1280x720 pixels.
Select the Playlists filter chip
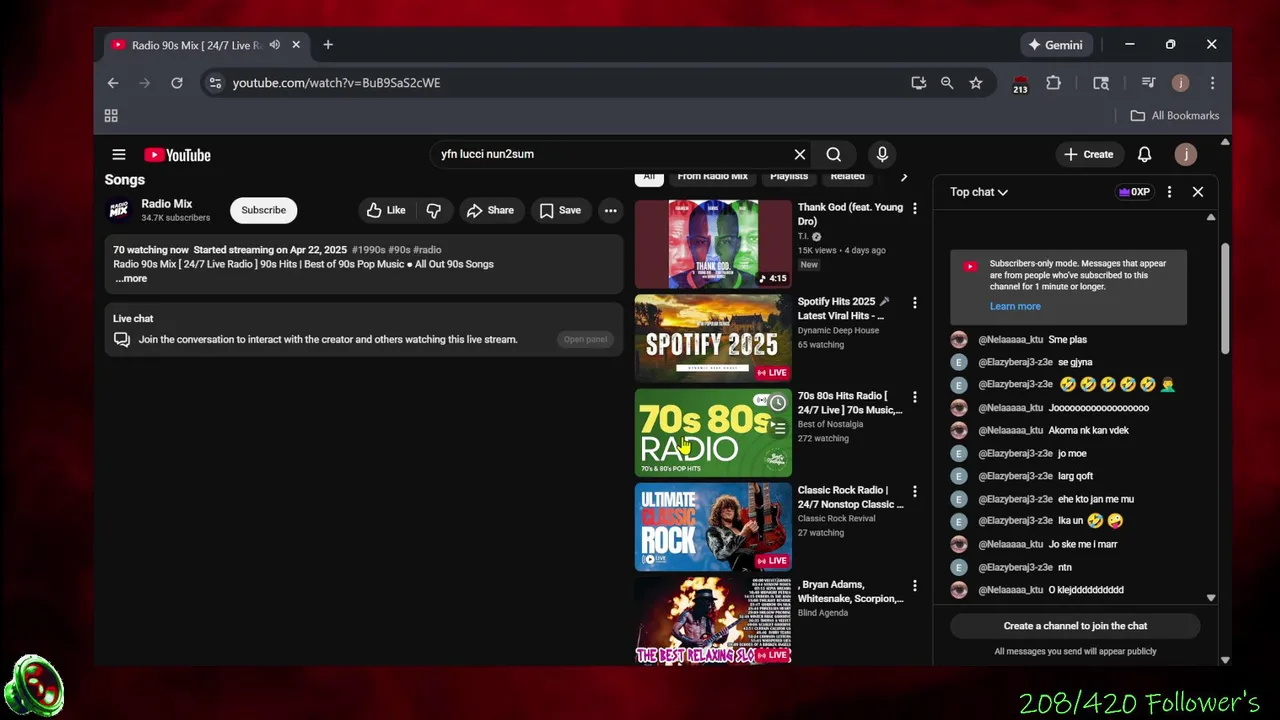tap(789, 177)
